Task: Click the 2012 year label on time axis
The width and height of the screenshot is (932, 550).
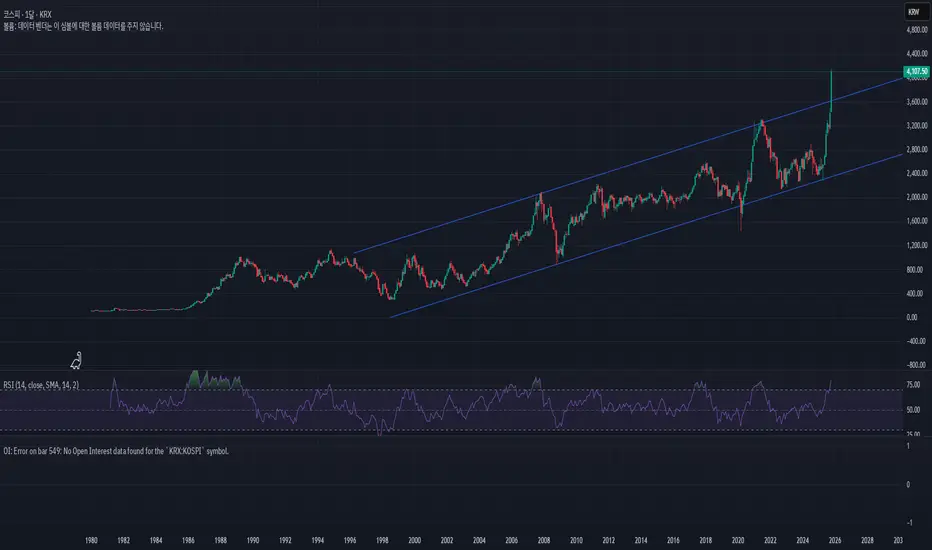Action: (x=609, y=540)
